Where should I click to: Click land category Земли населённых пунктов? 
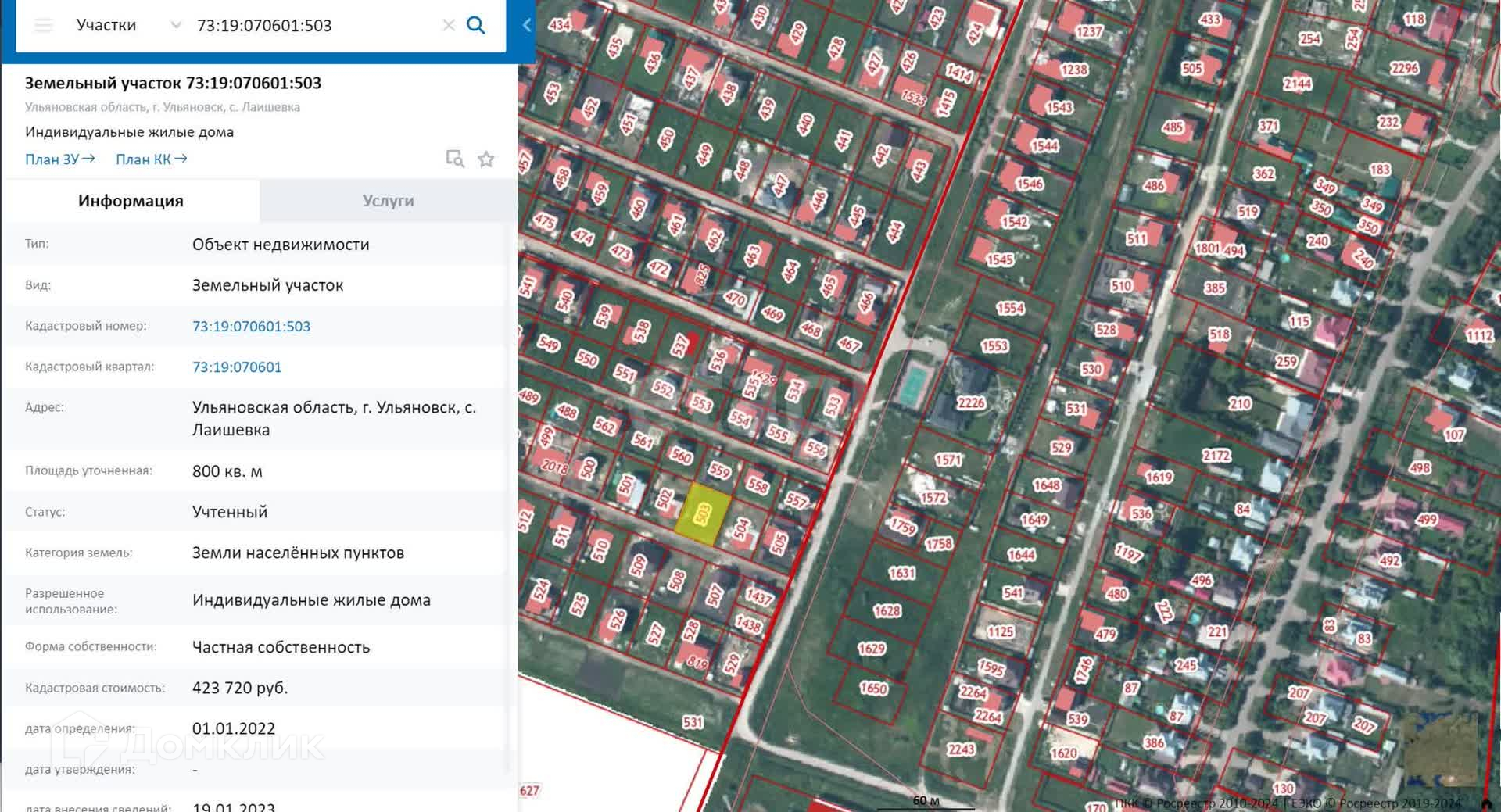tap(298, 553)
